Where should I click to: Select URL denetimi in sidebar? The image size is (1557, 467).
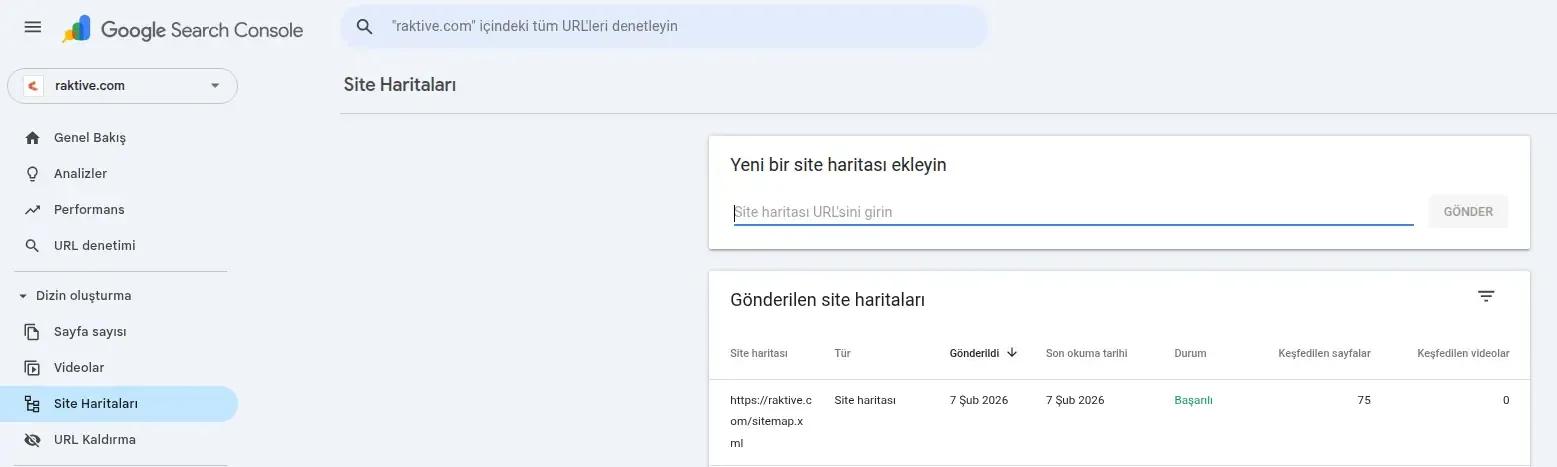[120, 246]
